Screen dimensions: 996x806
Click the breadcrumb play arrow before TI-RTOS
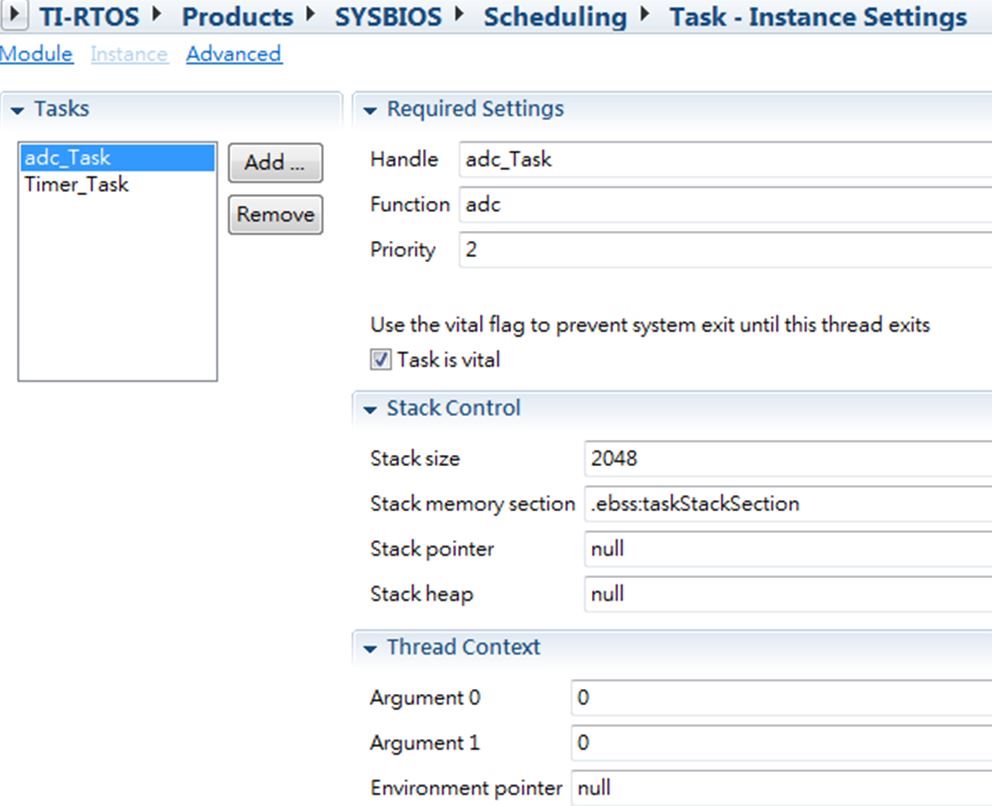click(x=14, y=14)
